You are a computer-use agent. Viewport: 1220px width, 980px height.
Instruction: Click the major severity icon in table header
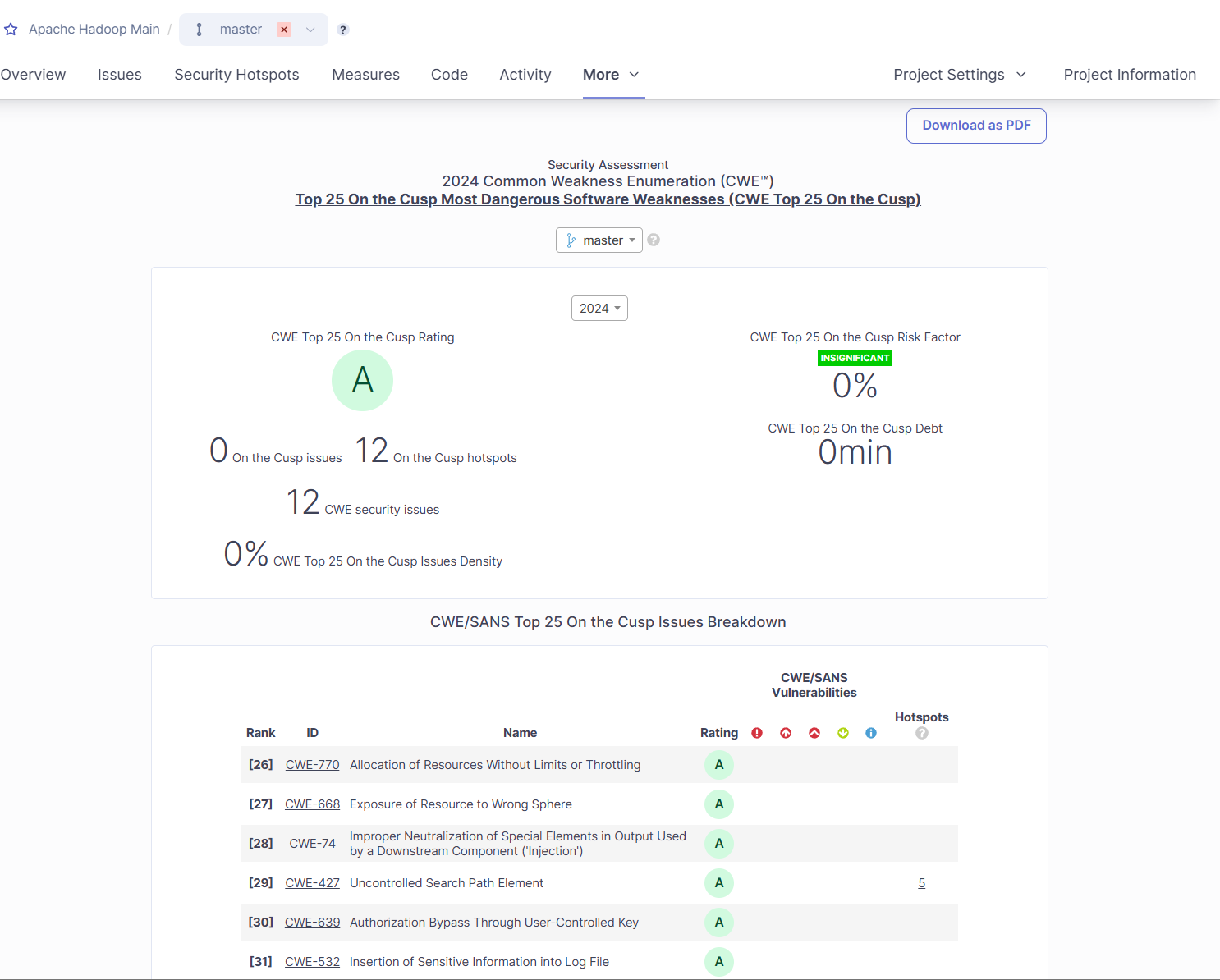(814, 733)
